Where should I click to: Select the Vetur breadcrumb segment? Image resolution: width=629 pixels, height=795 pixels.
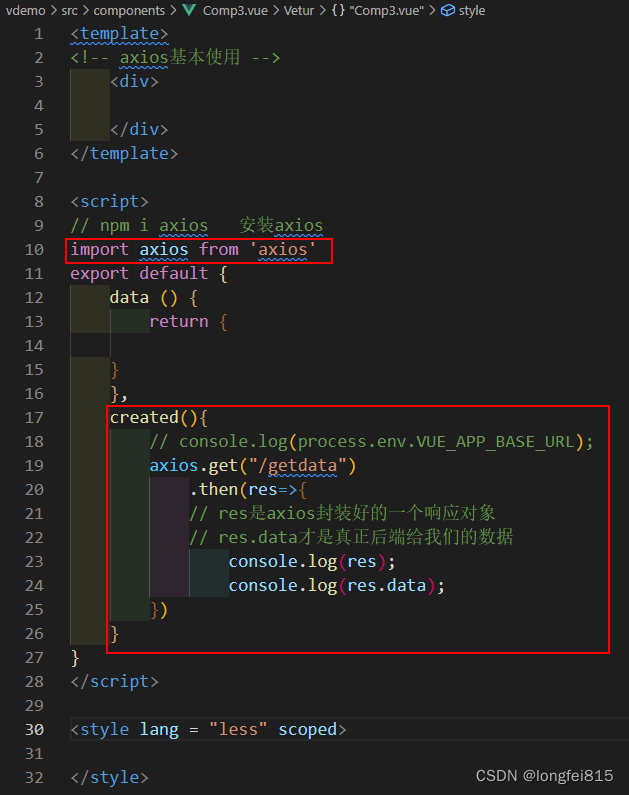(299, 10)
